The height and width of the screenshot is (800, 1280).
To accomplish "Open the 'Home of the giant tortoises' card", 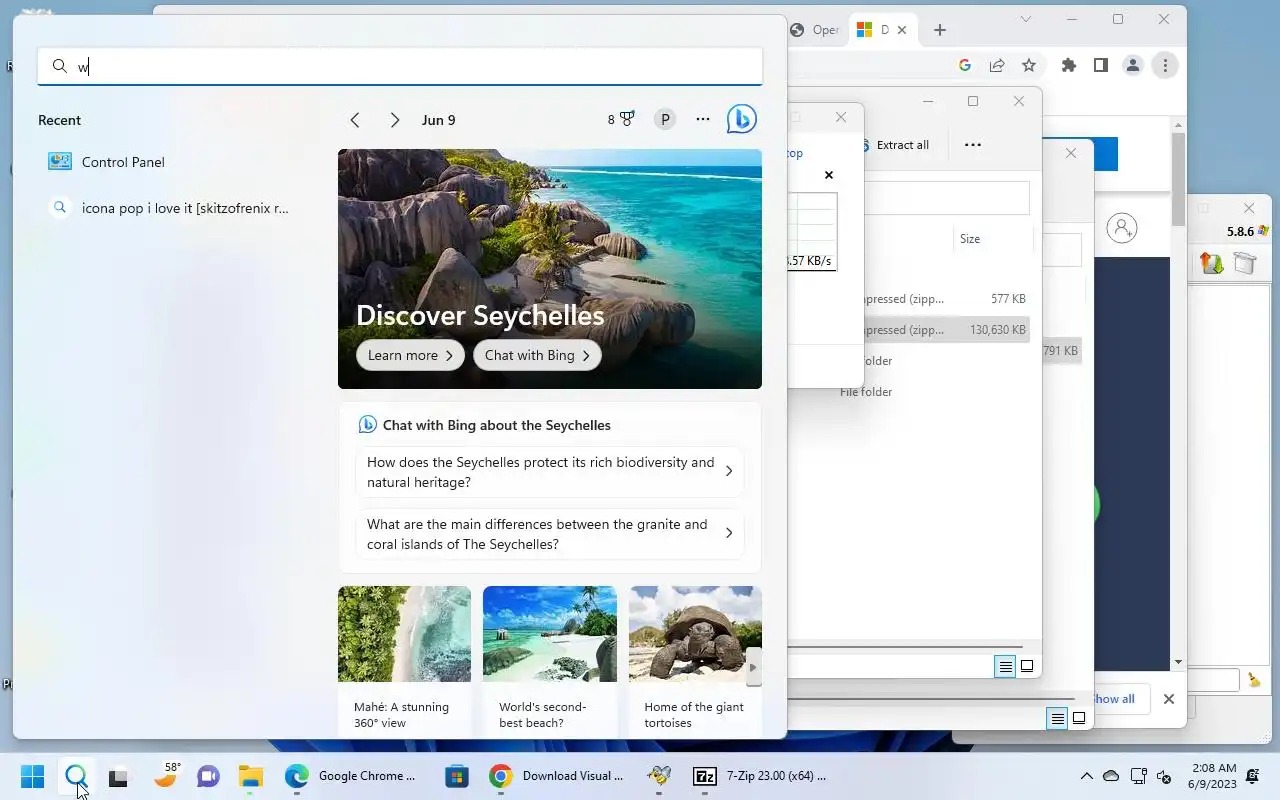I will [x=695, y=660].
